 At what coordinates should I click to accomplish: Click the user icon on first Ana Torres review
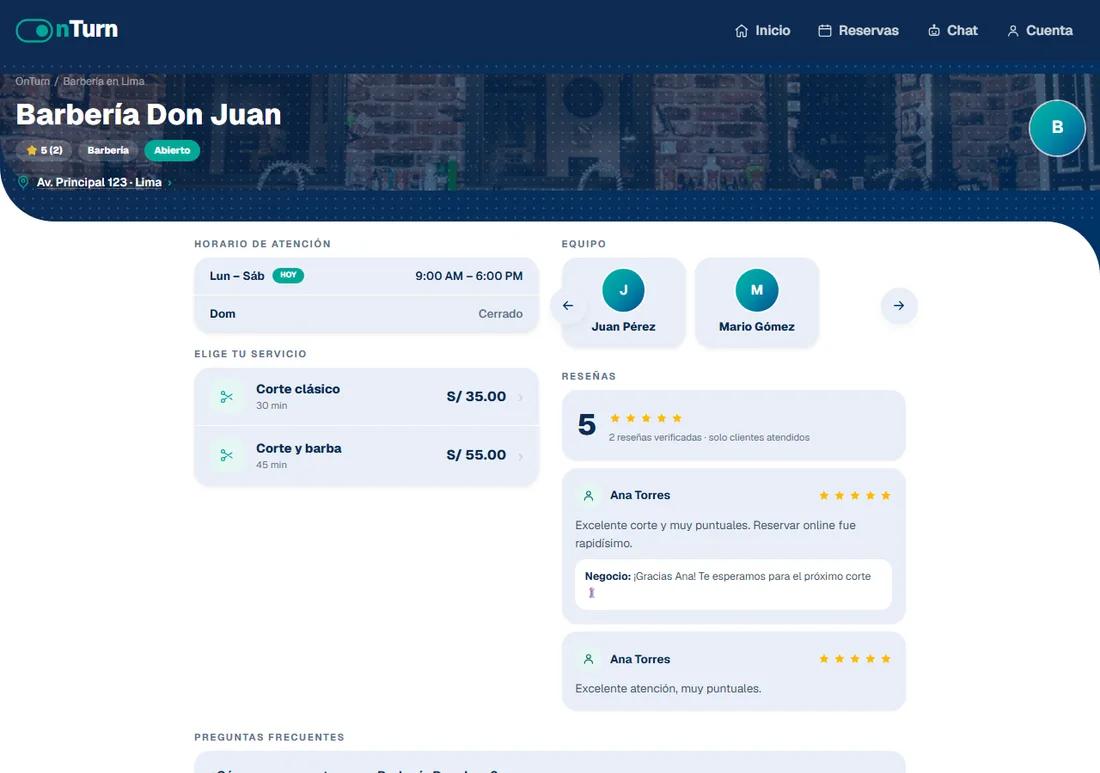[x=589, y=496]
